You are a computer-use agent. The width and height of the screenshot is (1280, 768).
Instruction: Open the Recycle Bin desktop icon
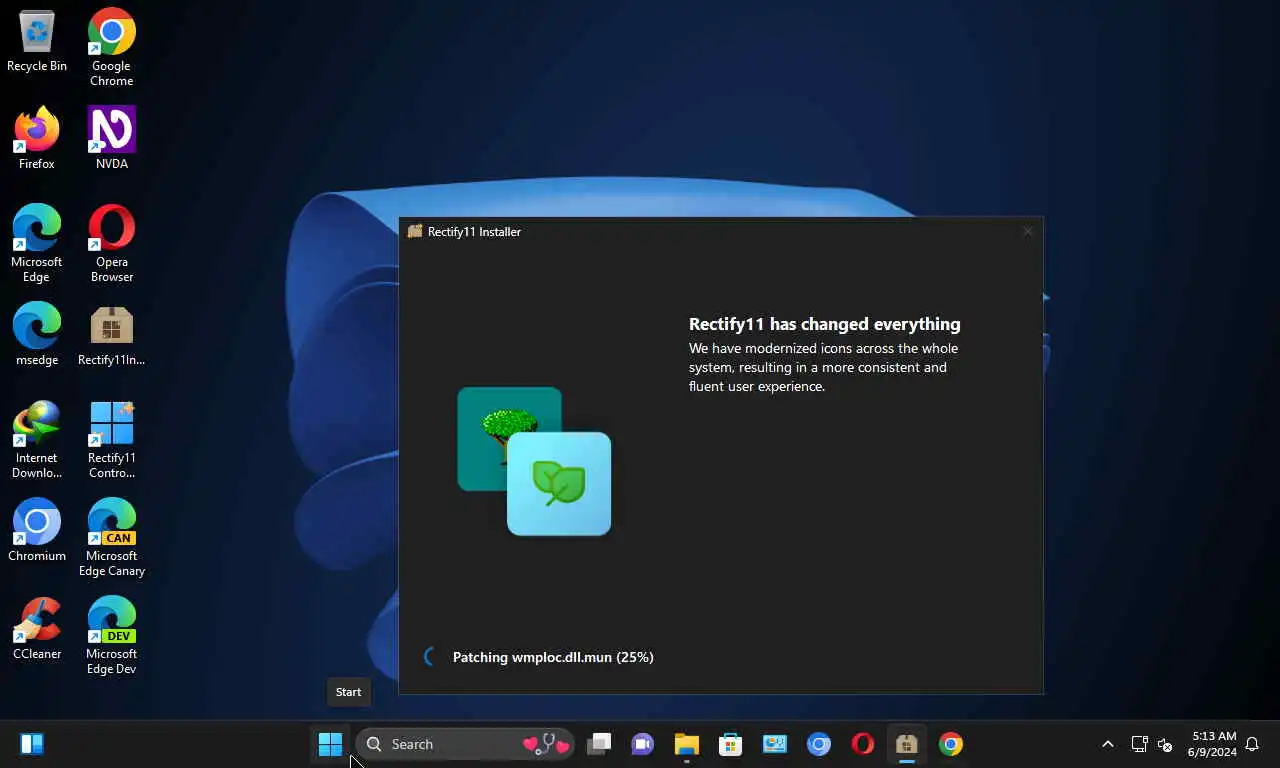(x=37, y=42)
